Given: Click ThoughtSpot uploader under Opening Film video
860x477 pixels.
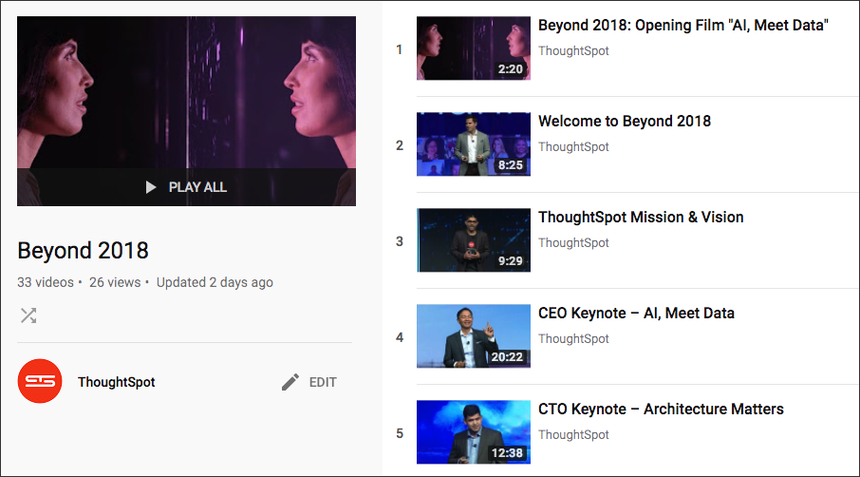Looking at the screenshot, I should point(573,51).
